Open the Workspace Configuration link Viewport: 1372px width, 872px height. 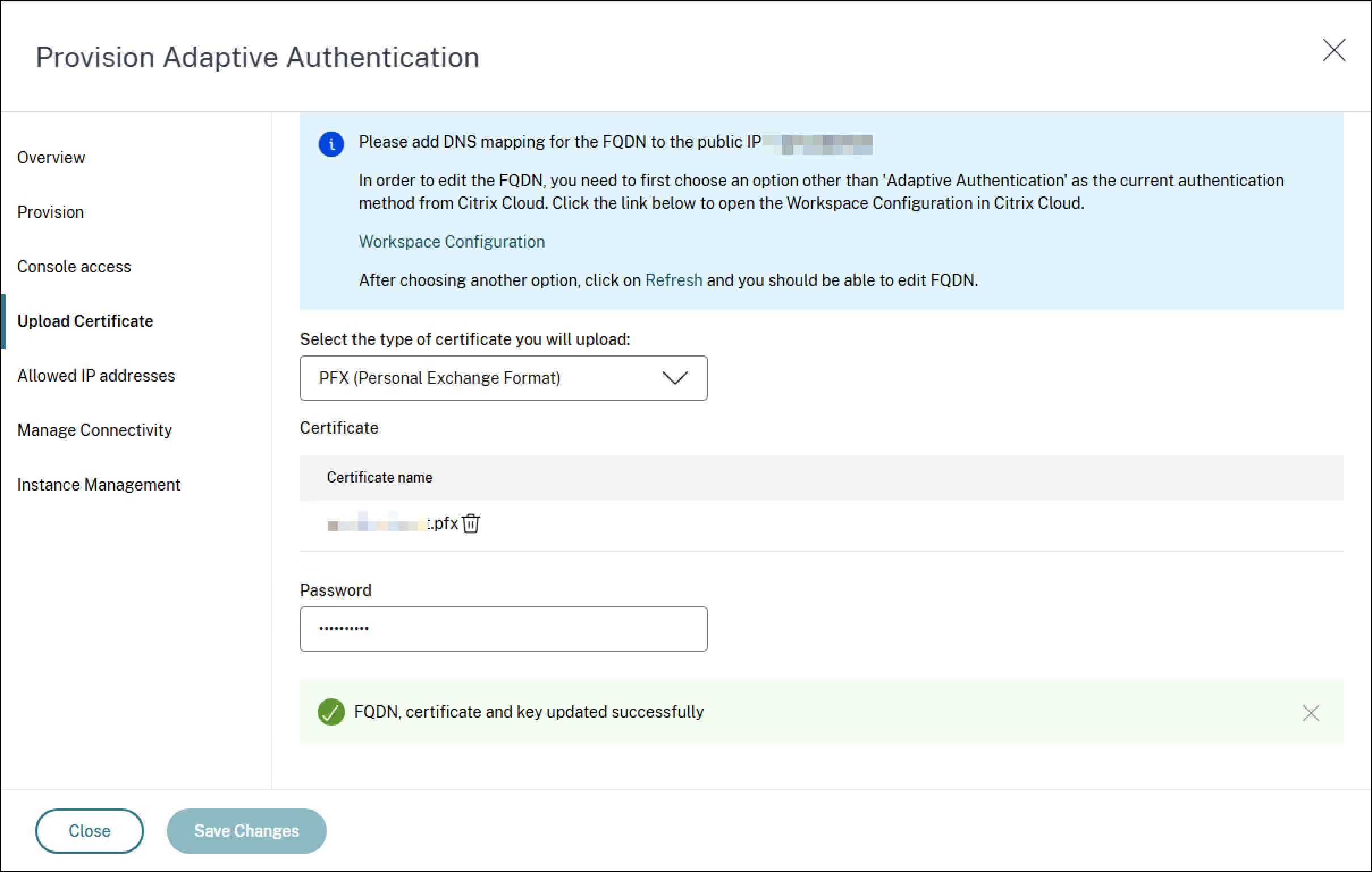tap(451, 242)
